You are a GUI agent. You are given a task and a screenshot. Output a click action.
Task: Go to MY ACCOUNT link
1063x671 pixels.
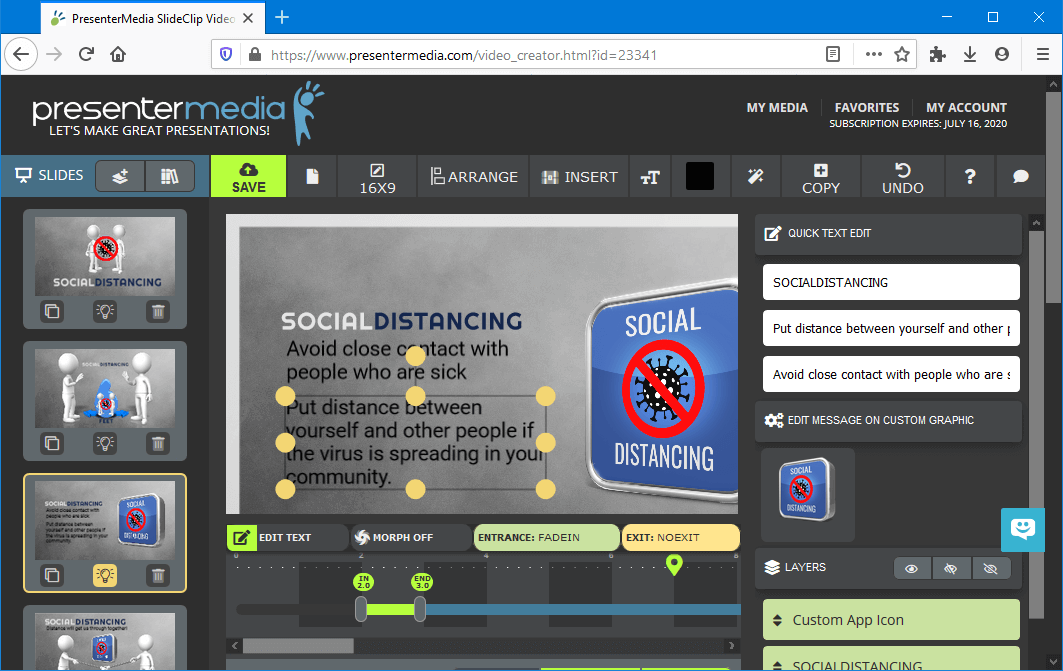(966, 107)
